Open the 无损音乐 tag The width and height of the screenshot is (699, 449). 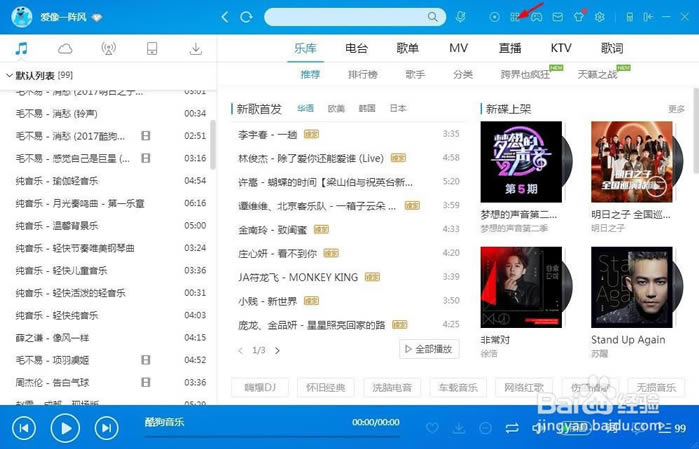coord(656,387)
